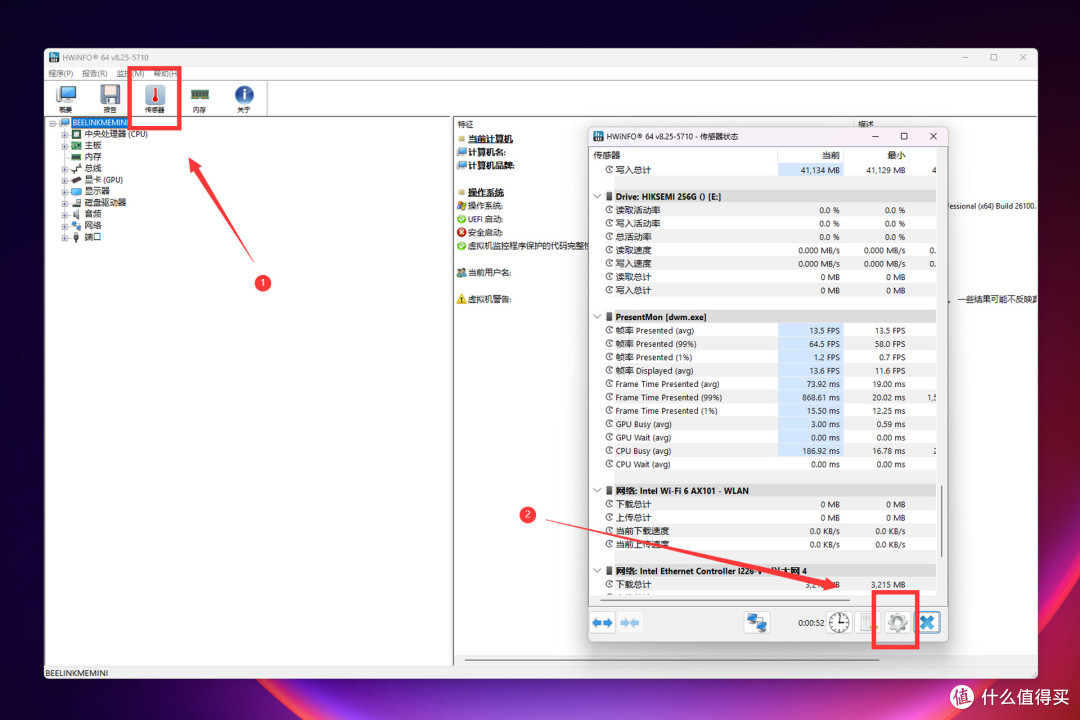Select the 音频 tree item
Image resolution: width=1080 pixels, height=720 pixels.
click(x=92, y=214)
